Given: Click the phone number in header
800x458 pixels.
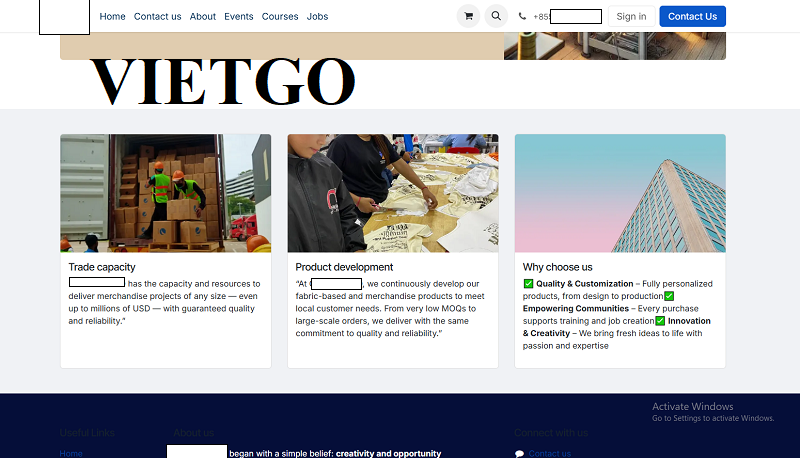Looking at the screenshot, I should (568, 16).
